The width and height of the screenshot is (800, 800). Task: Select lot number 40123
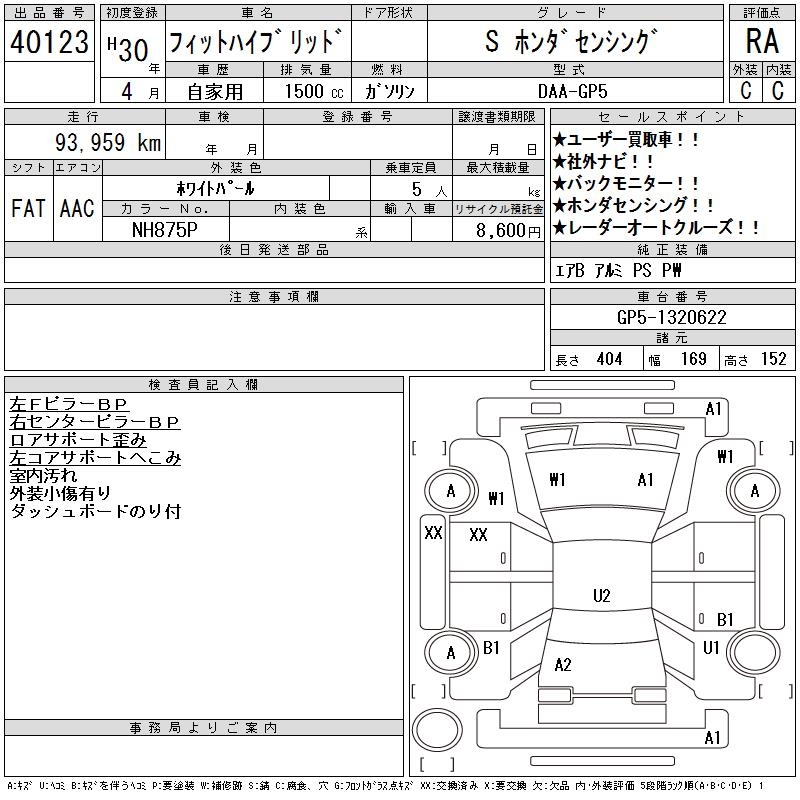49,42
